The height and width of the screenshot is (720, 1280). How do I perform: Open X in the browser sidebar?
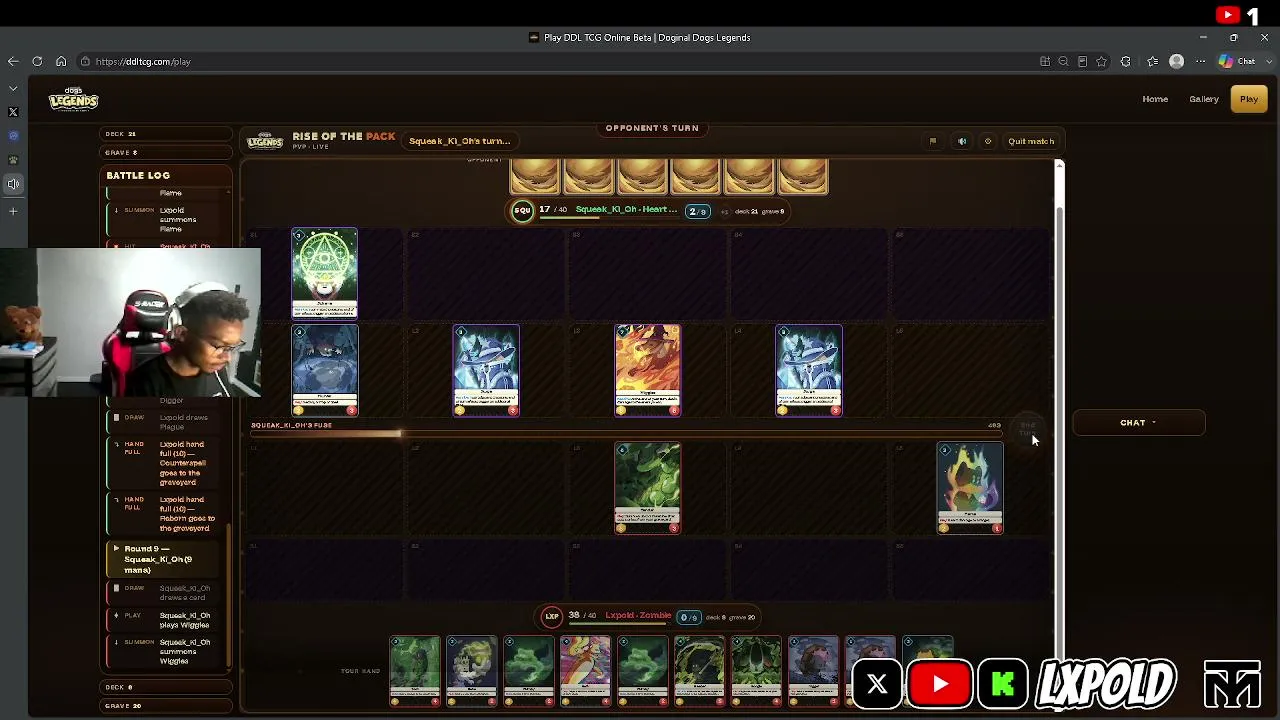pyautogui.click(x=13, y=112)
